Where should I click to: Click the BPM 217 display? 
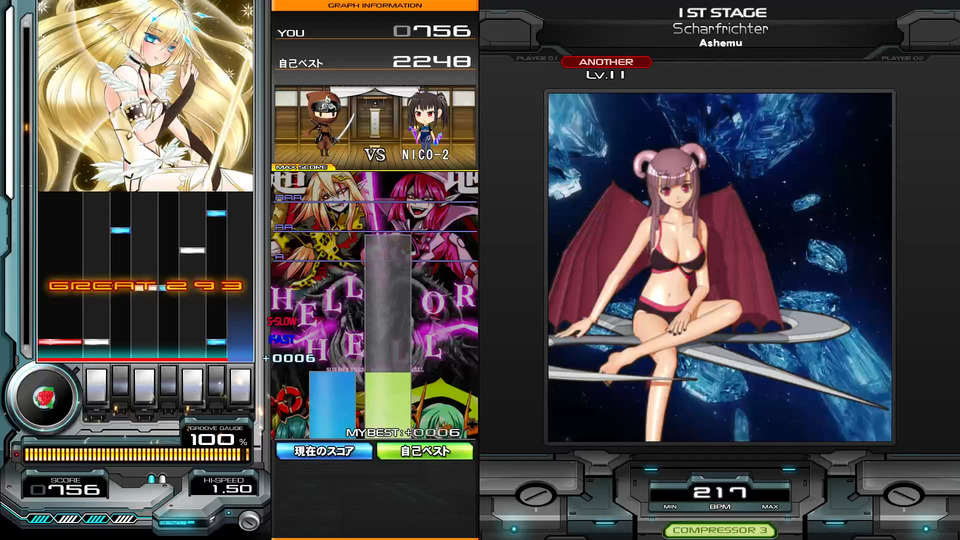pyautogui.click(x=719, y=492)
